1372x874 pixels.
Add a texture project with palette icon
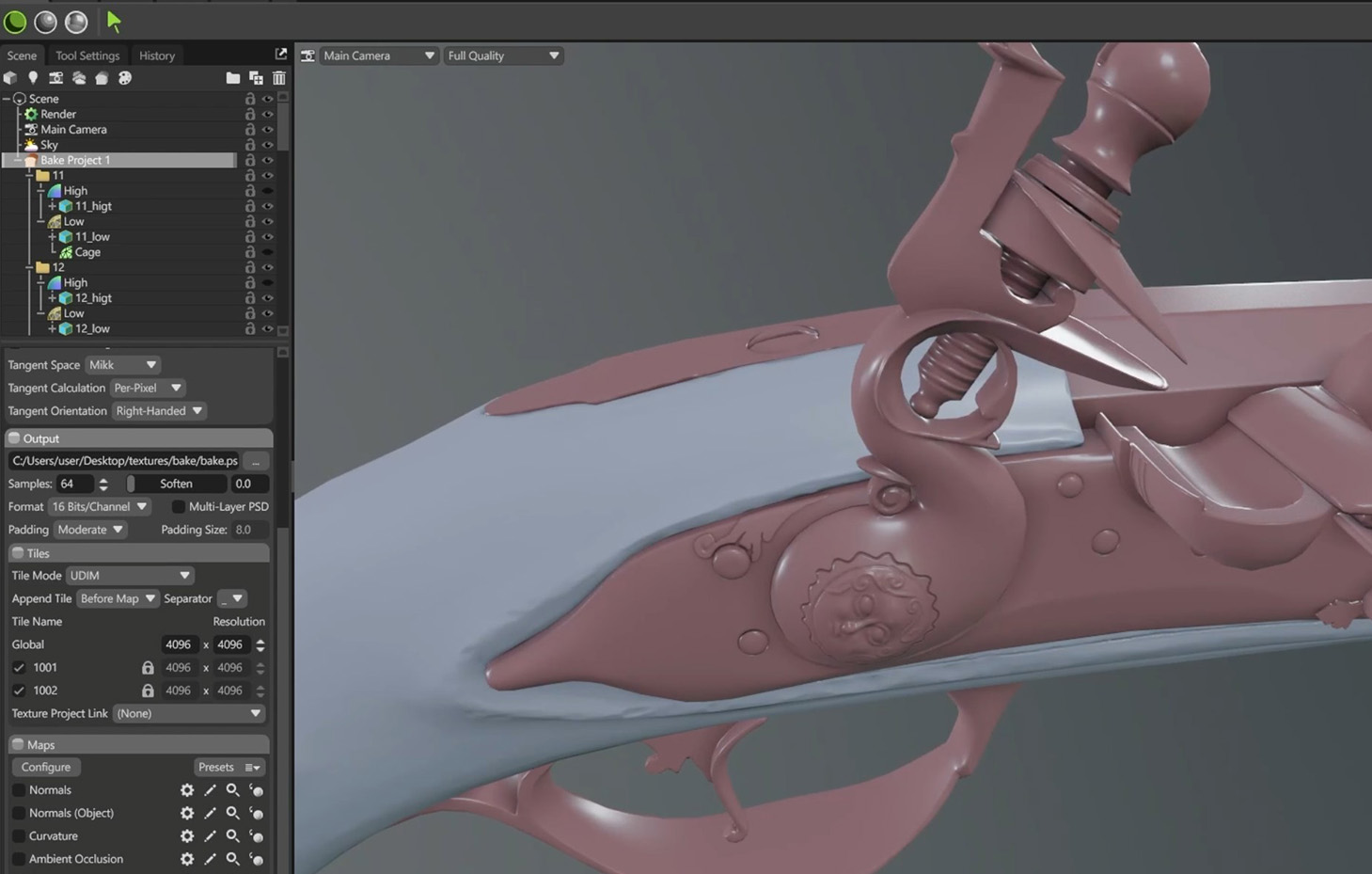(125, 78)
